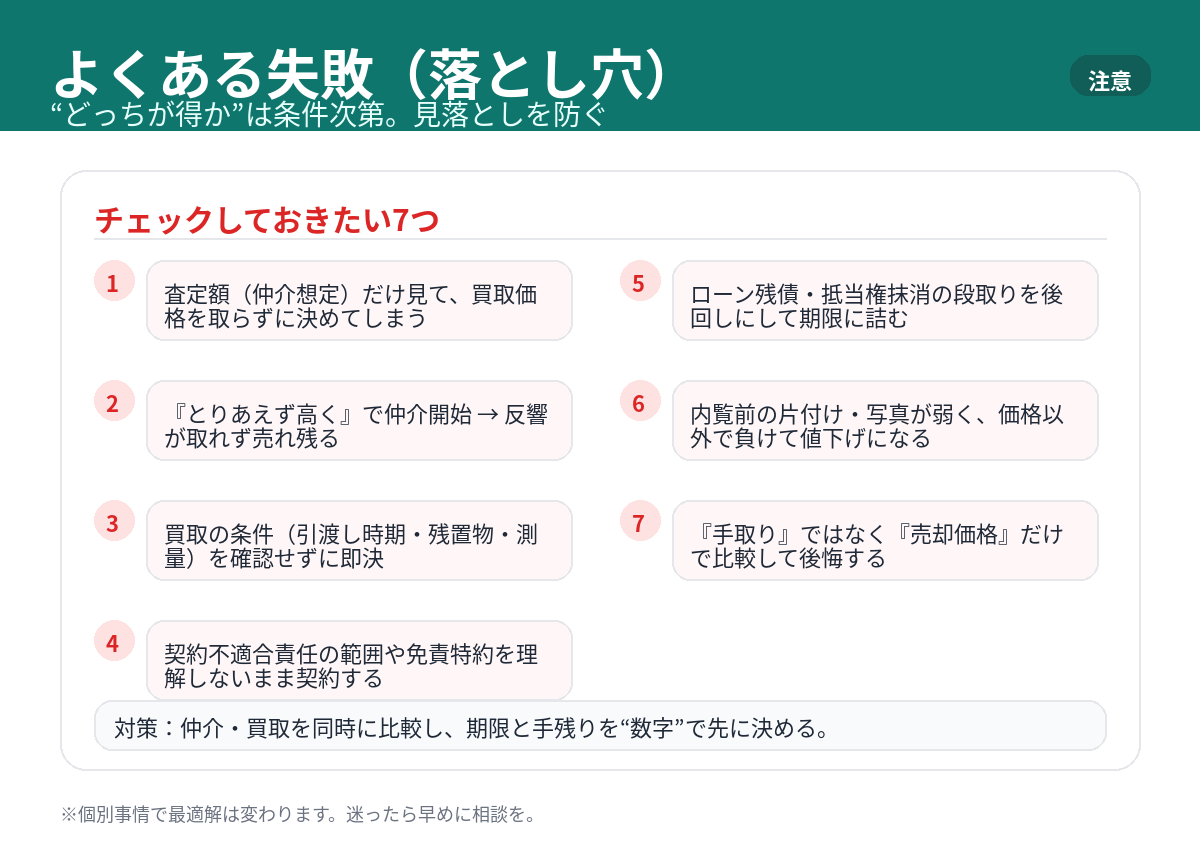Click the red number 2 badge
1200x860 pixels.
pyautogui.click(x=114, y=402)
